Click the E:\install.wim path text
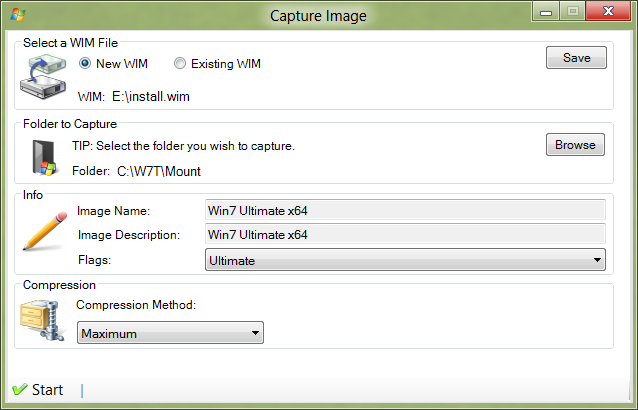Viewport: 638px width, 410px height. [151, 96]
